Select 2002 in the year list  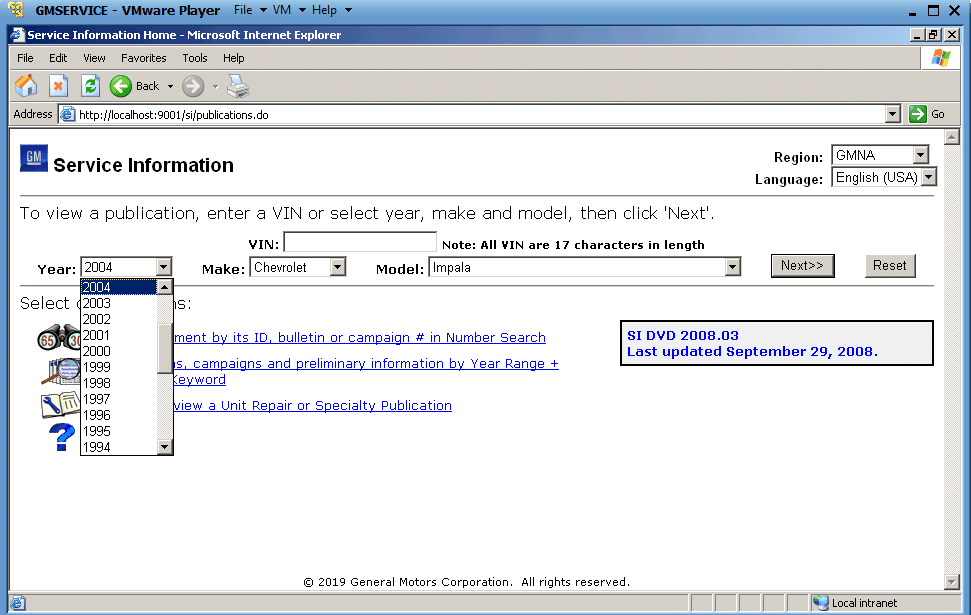pos(119,320)
